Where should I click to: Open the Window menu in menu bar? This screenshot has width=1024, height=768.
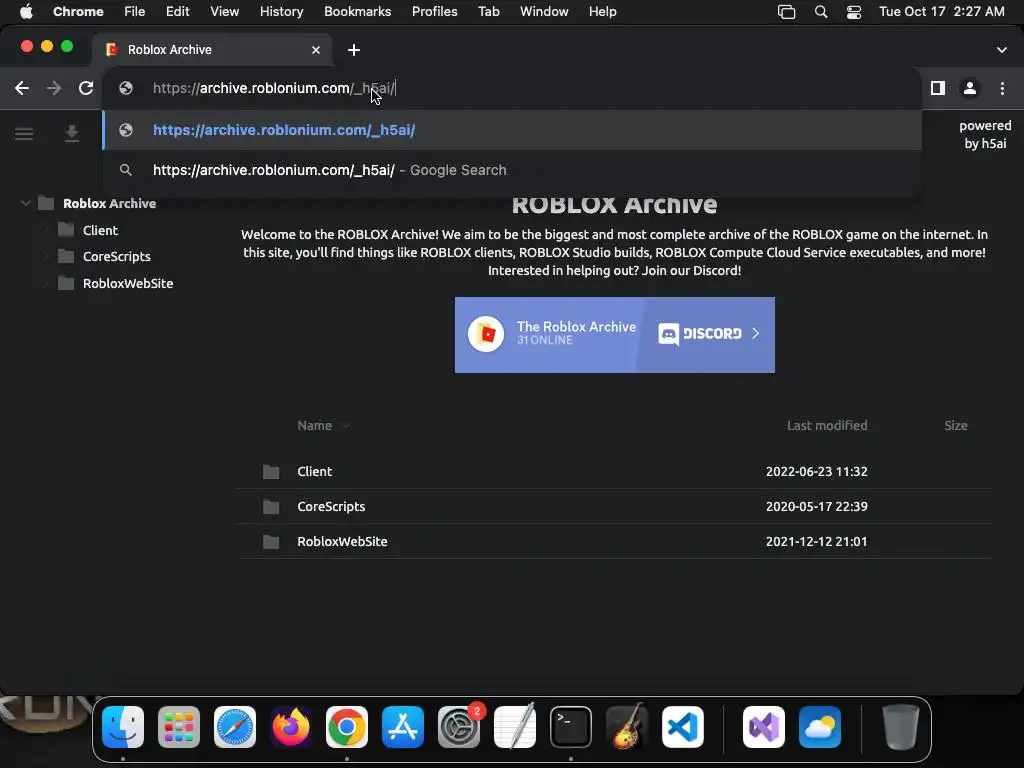tap(544, 12)
